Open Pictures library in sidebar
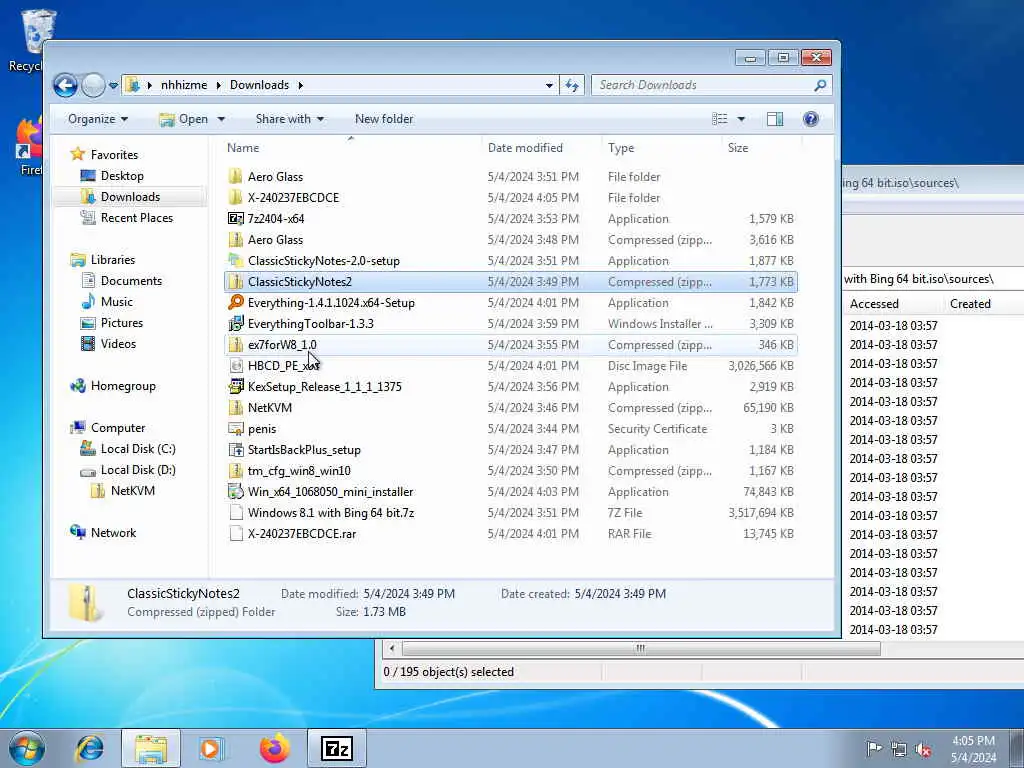This screenshot has width=1024, height=768. point(121,323)
